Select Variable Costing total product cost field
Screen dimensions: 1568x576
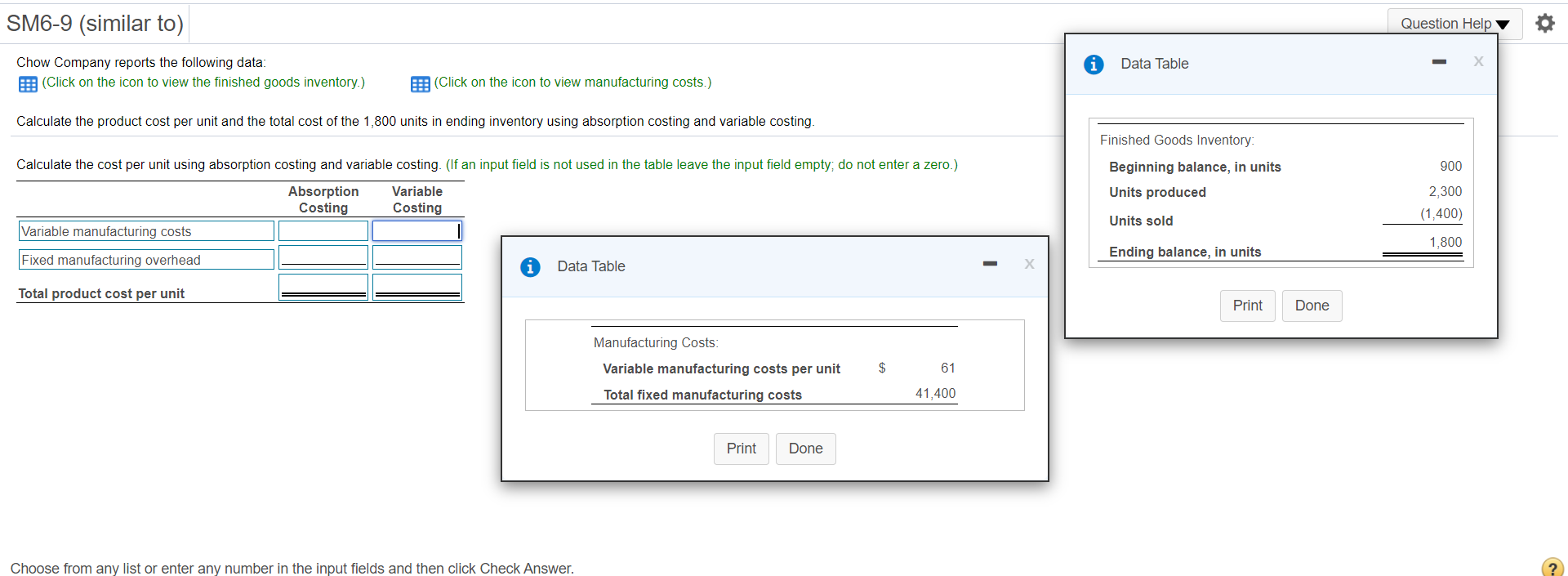click(x=417, y=287)
